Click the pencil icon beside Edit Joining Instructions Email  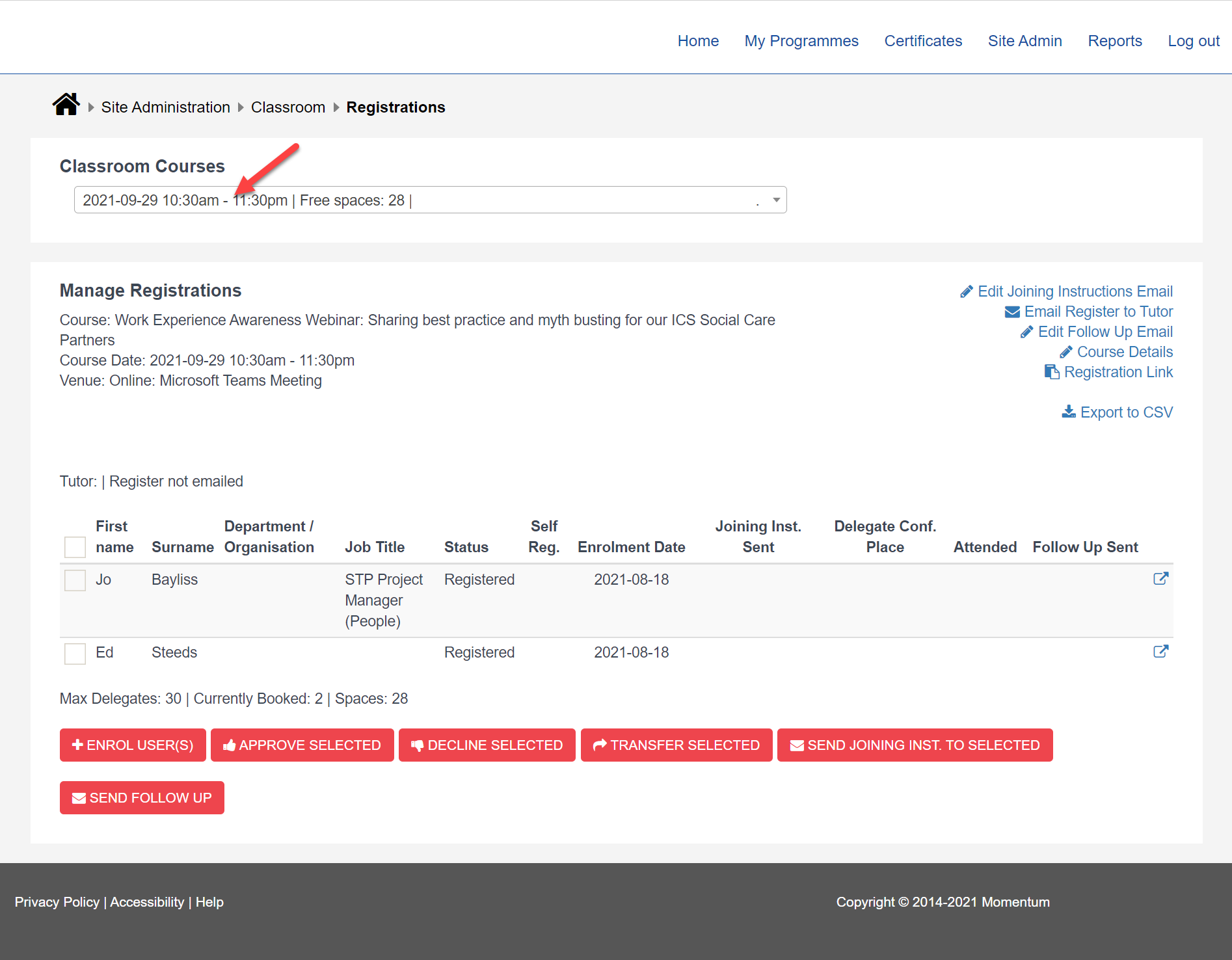[x=967, y=291]
